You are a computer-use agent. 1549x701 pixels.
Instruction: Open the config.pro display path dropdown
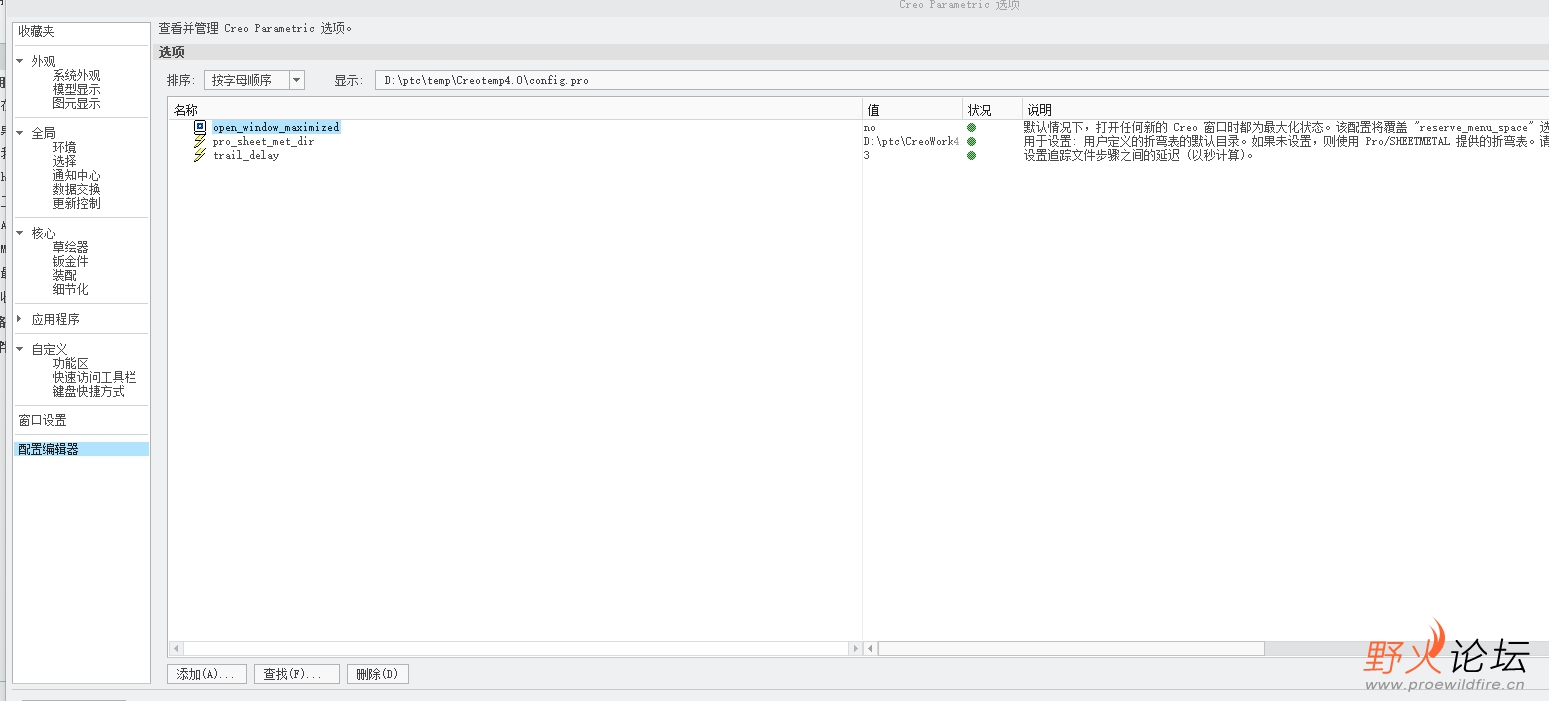click(961, 80)
